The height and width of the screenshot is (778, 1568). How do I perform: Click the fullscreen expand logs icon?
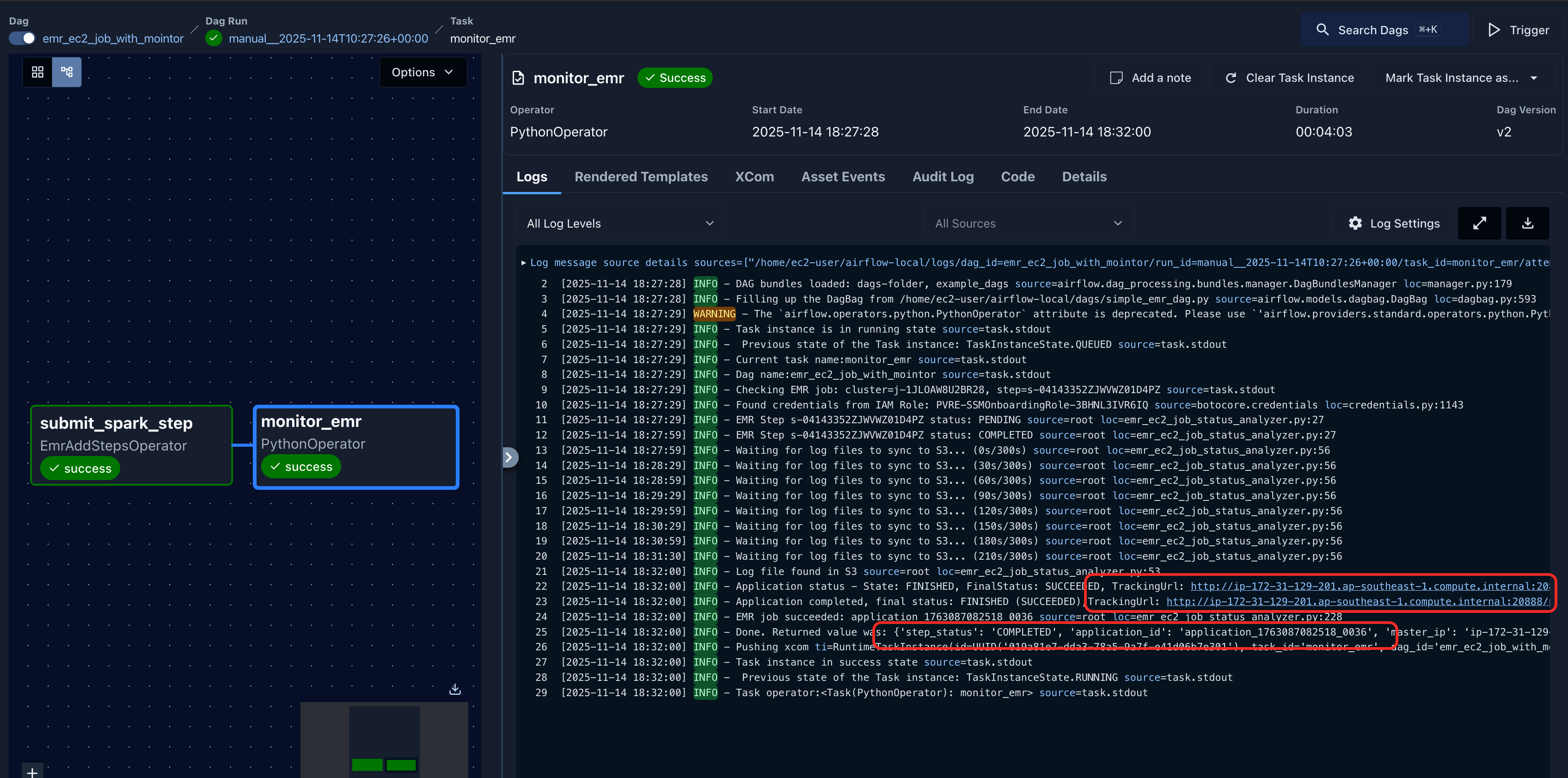(1479, 223)
